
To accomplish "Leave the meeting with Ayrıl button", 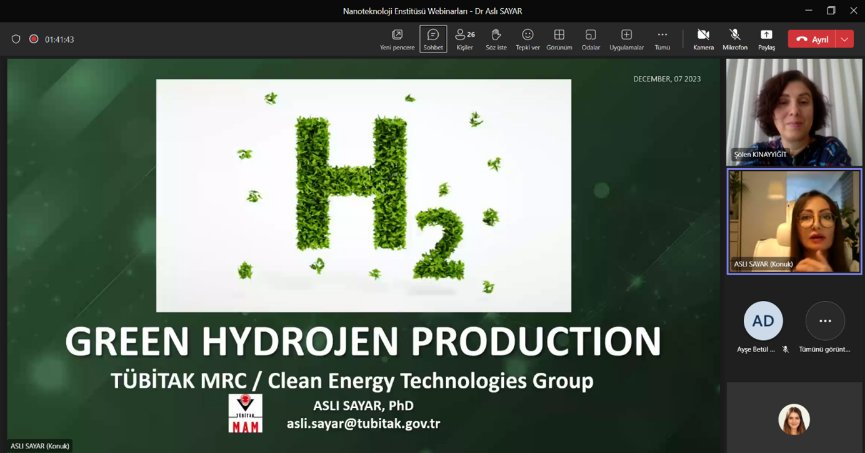I will [812, 39].
